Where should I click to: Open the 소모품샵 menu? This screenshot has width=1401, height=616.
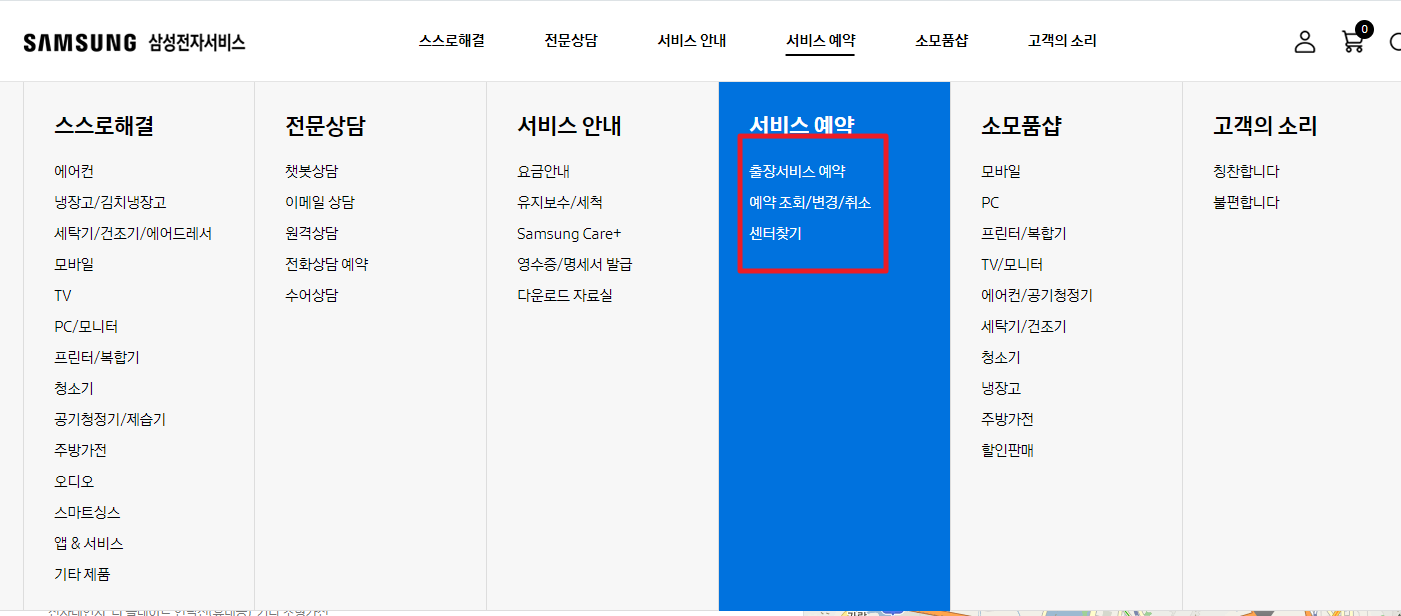941,40
